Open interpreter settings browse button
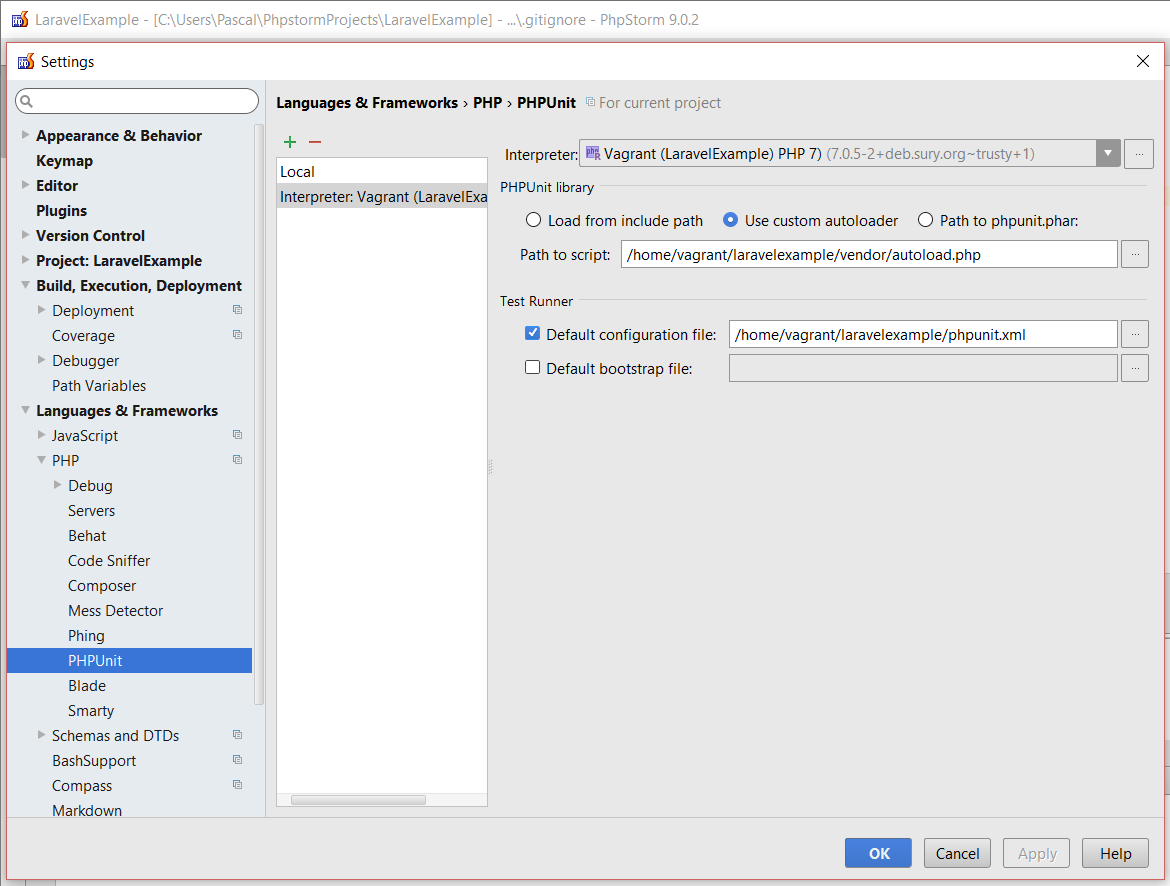 1139,154
